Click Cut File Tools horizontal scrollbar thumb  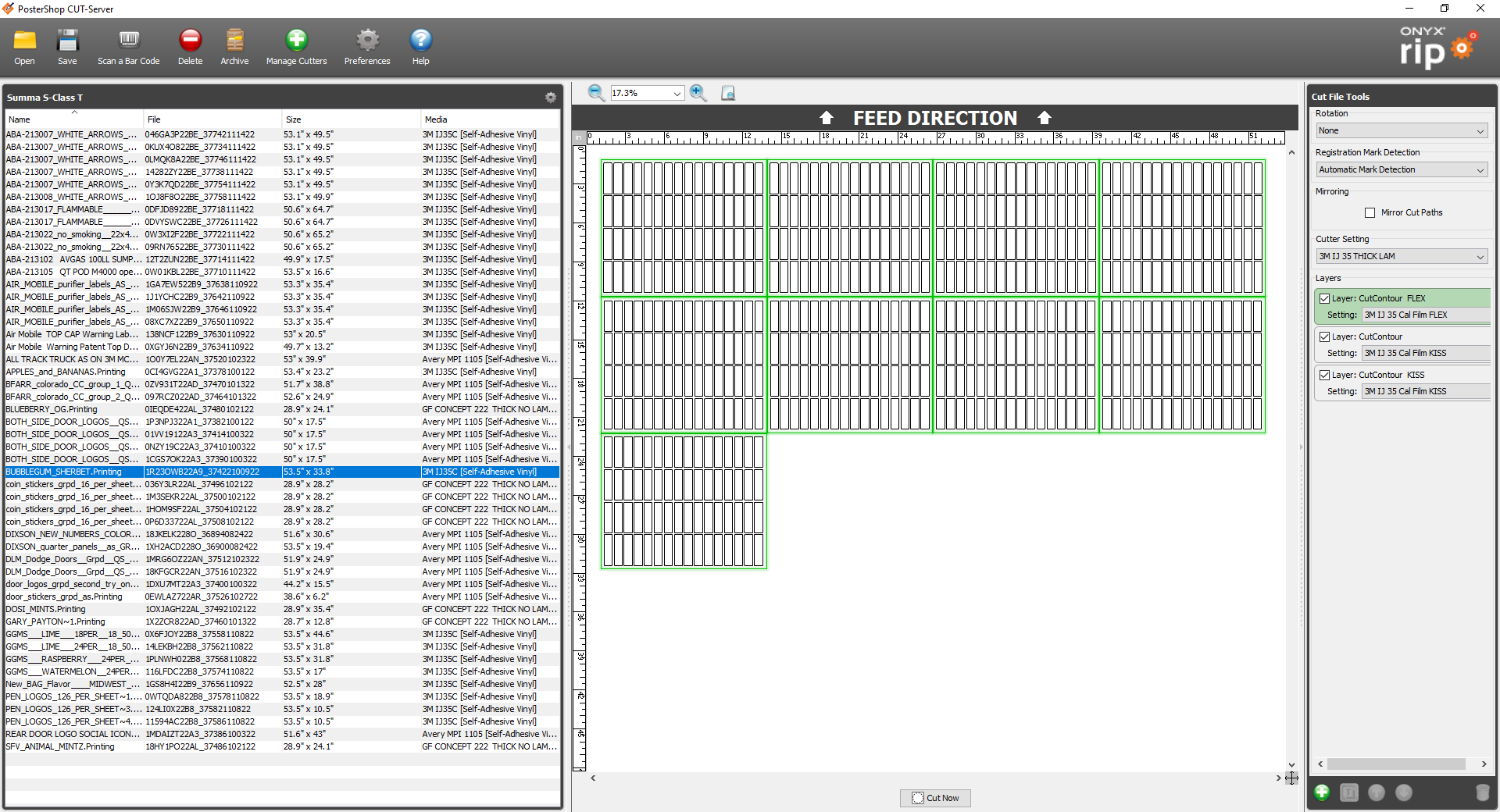tap(1396, 764)
